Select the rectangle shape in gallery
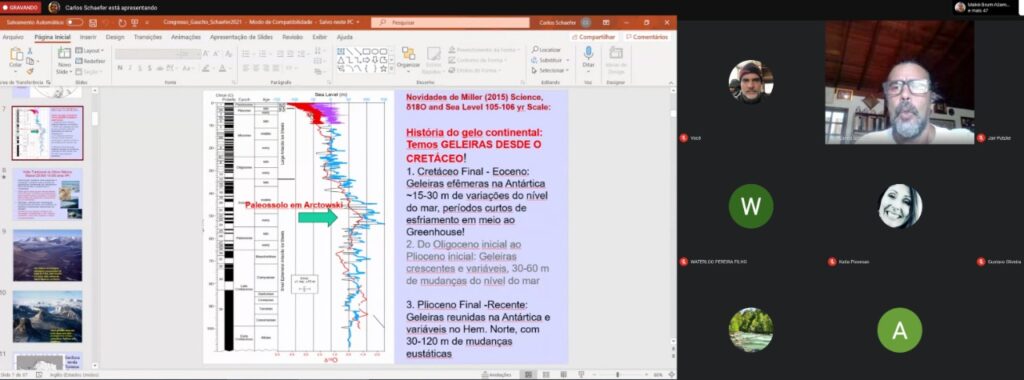Image resolution: width=1024 pixels, height=380 pixels. (x=366, y=52)
